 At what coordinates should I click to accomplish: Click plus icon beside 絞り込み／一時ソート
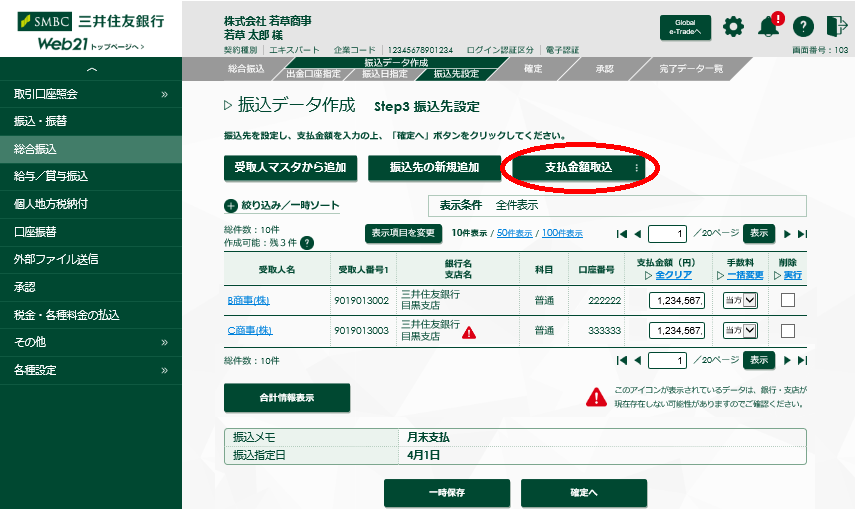[x=231, y=206]
